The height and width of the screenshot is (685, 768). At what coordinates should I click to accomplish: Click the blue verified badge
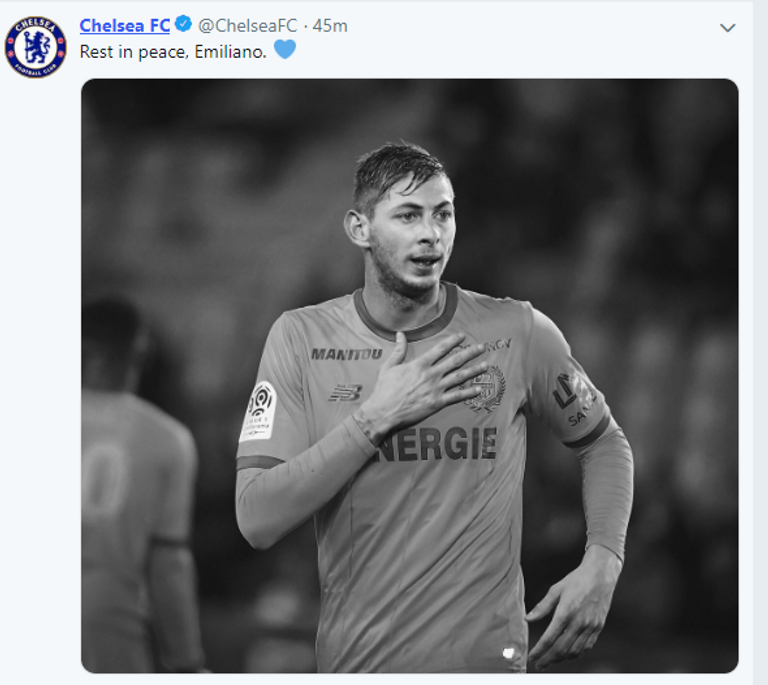click(183, 25)
